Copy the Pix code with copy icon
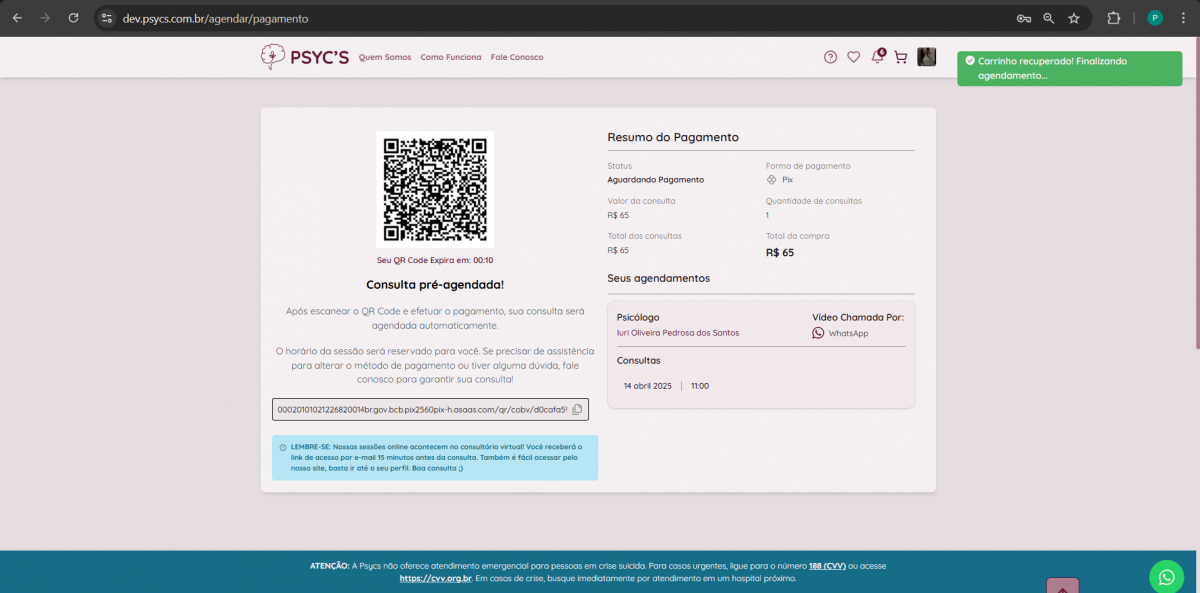Image resolution: width=1200 pixels, height=593 pixels. 577,410
